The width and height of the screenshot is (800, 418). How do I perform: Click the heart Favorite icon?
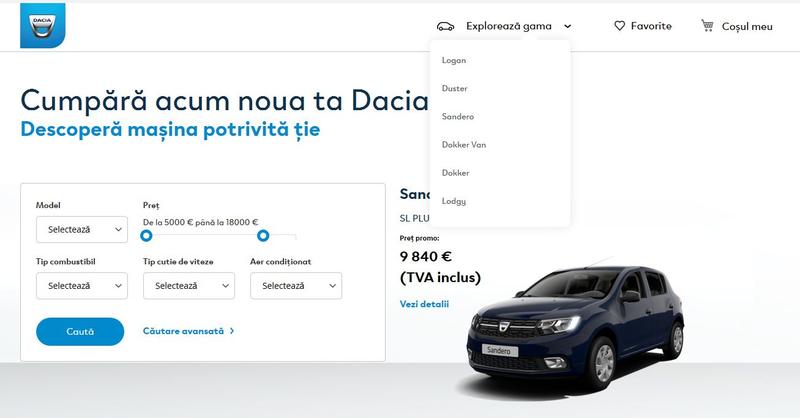coord(619,26)
